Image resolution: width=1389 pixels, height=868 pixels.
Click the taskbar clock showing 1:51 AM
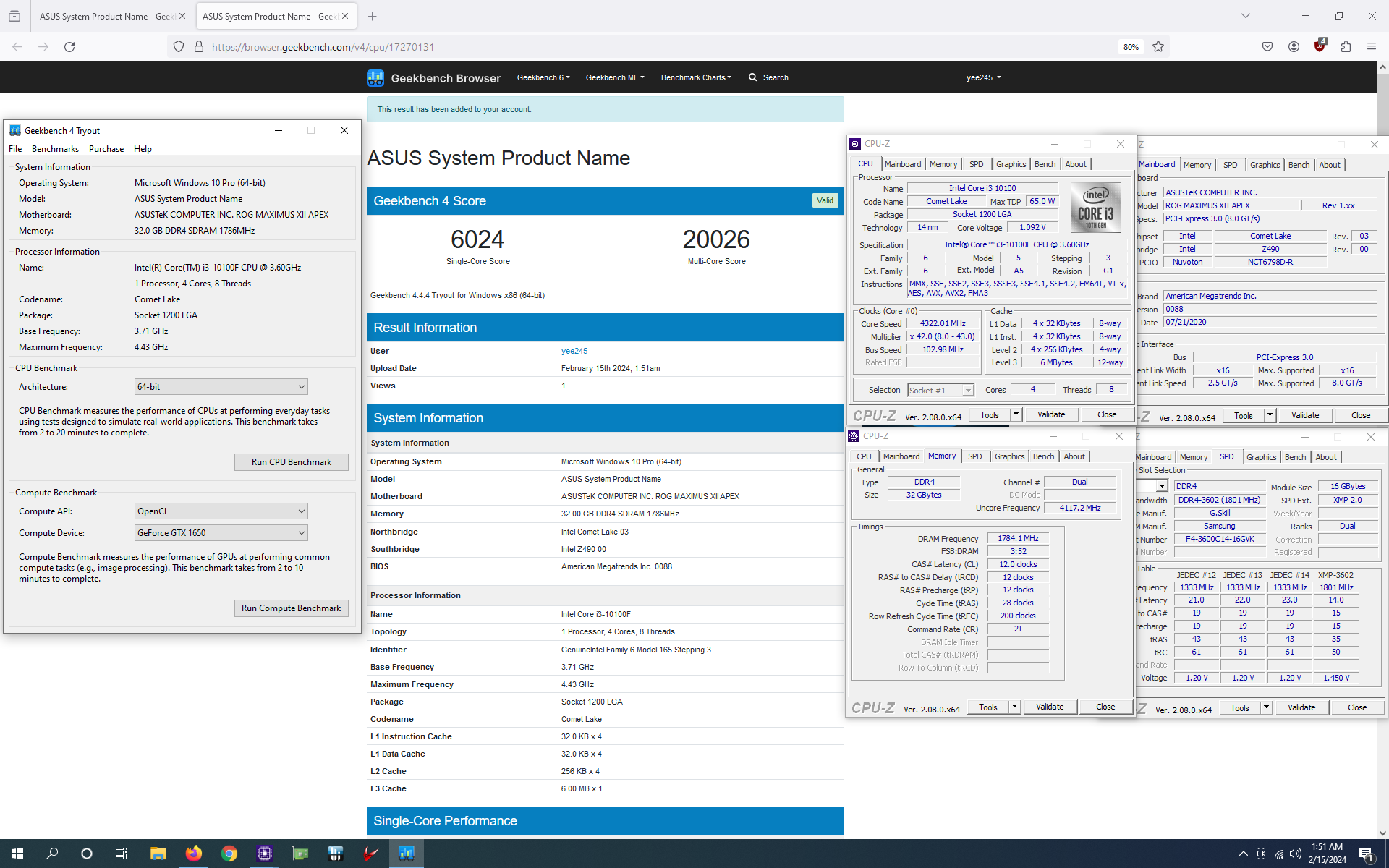[1327, 854]
